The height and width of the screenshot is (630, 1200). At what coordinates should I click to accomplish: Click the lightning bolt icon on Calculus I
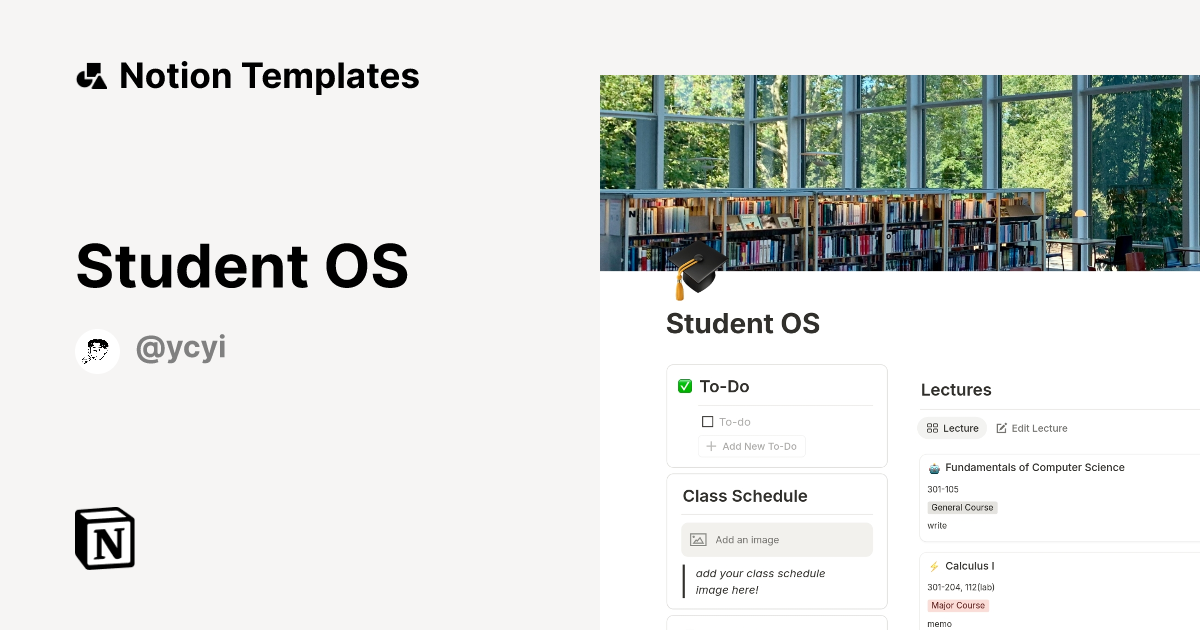click(935, 566)
